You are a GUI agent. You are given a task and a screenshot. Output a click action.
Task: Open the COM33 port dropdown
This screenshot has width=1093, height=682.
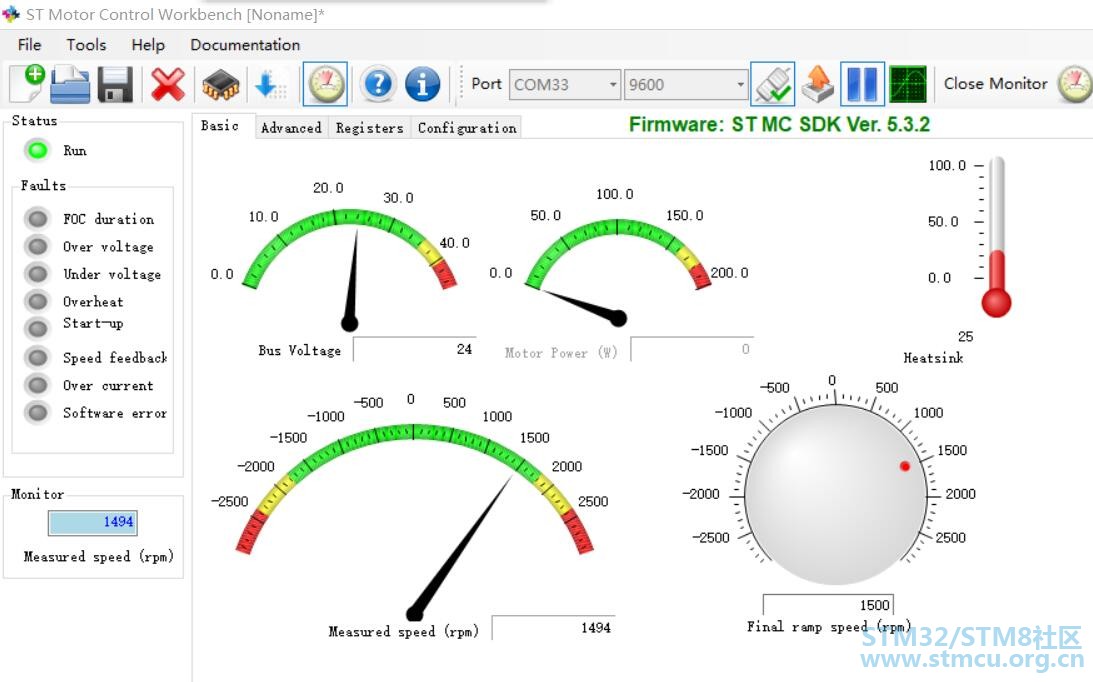coord(565,84)
